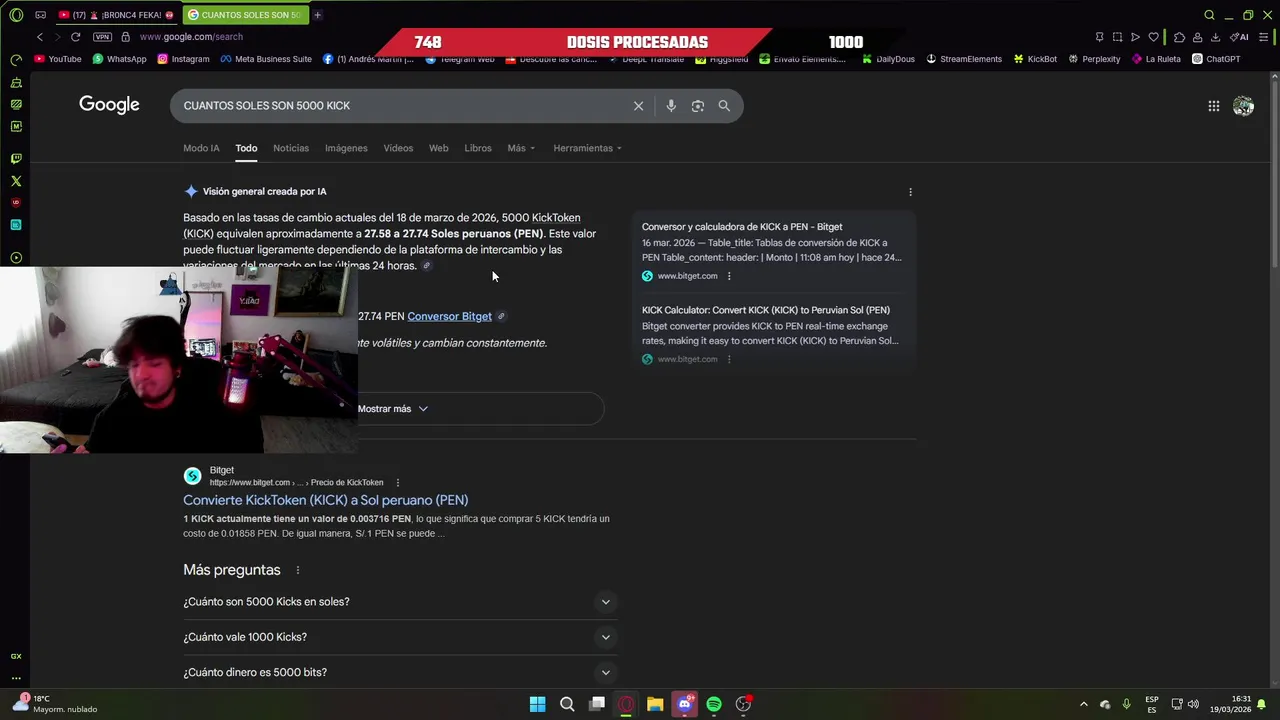The height and width of the screenshot is (720, 1280).
Task: Open GX Control speedometer in sidebar
Action: pyautogui.click(x=16, y=60)
